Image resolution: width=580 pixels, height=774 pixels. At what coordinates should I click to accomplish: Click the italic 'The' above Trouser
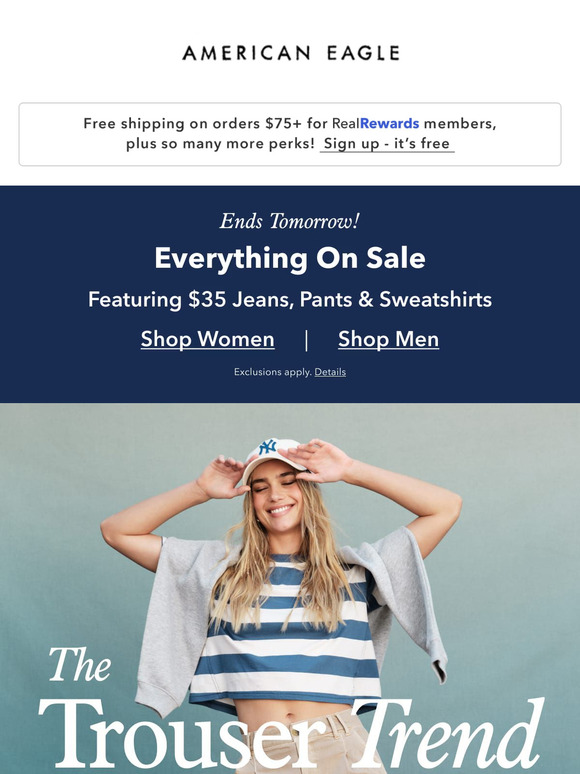(80, 664)
